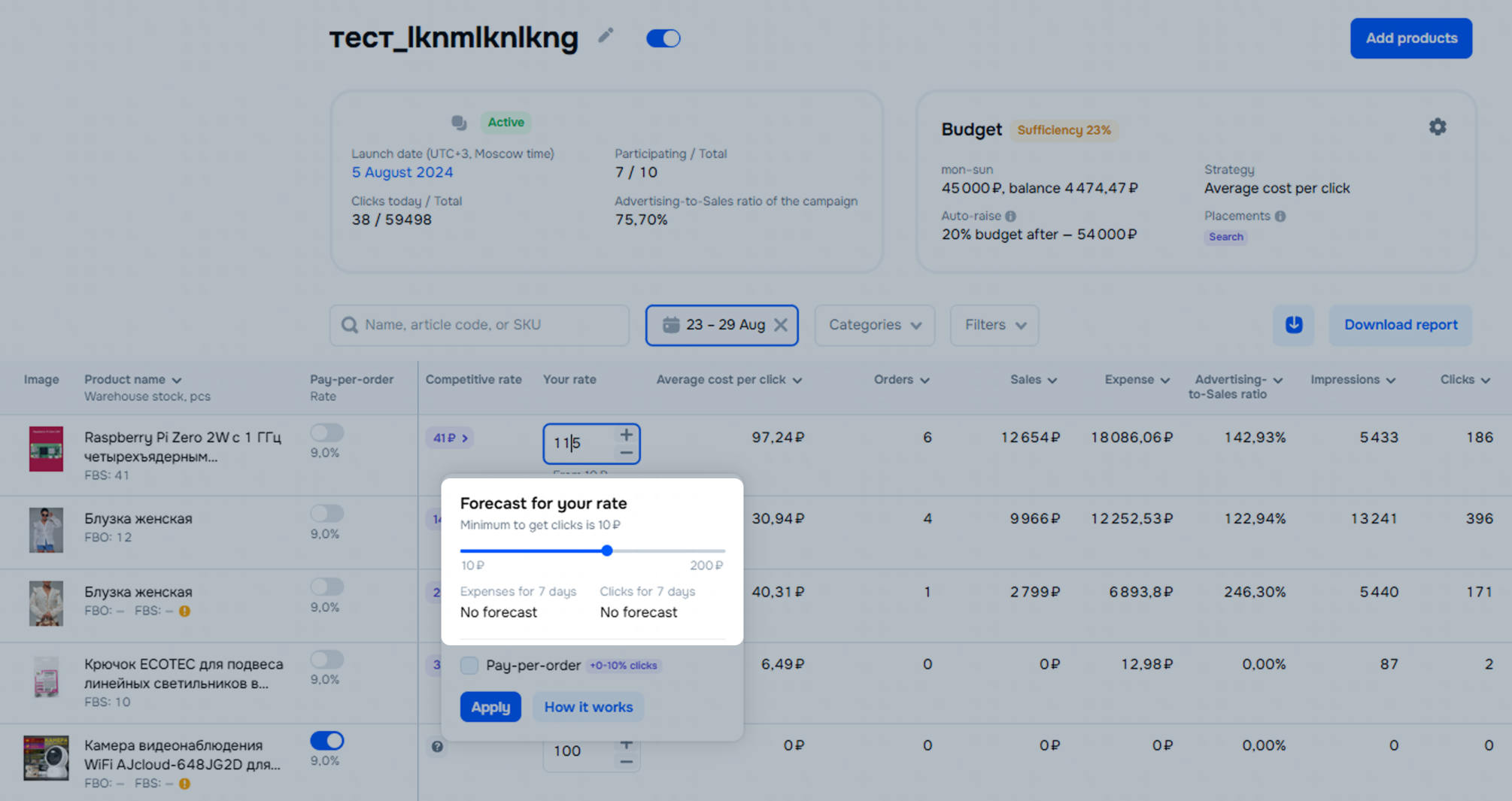Click the Auto-raise info icon
The height and width of the screenshot is (801, 1512).
pos(1010,217)
